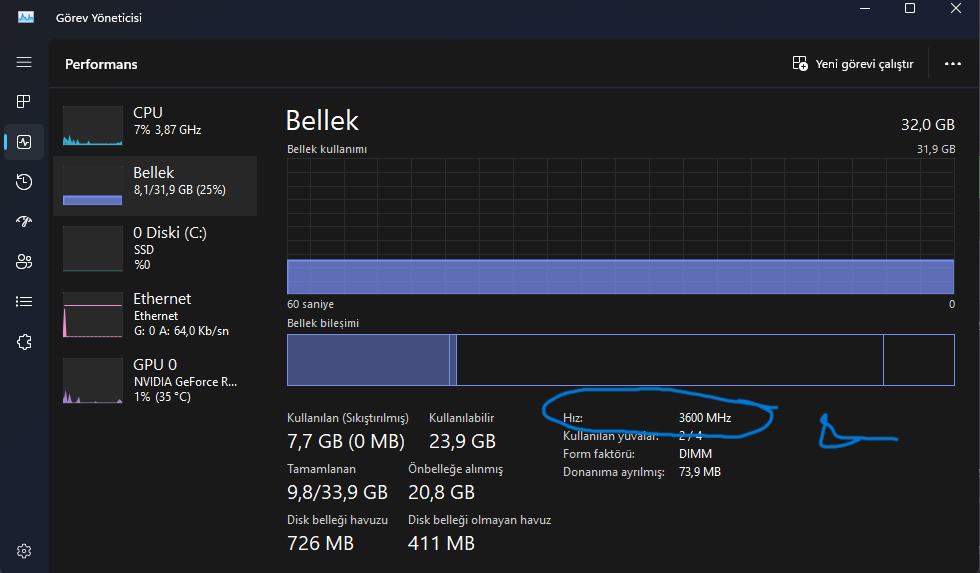Image resolution: width=980 pixels, height=573 pixels.
Task: Open the Services page icon
Action: click(24, 342)
